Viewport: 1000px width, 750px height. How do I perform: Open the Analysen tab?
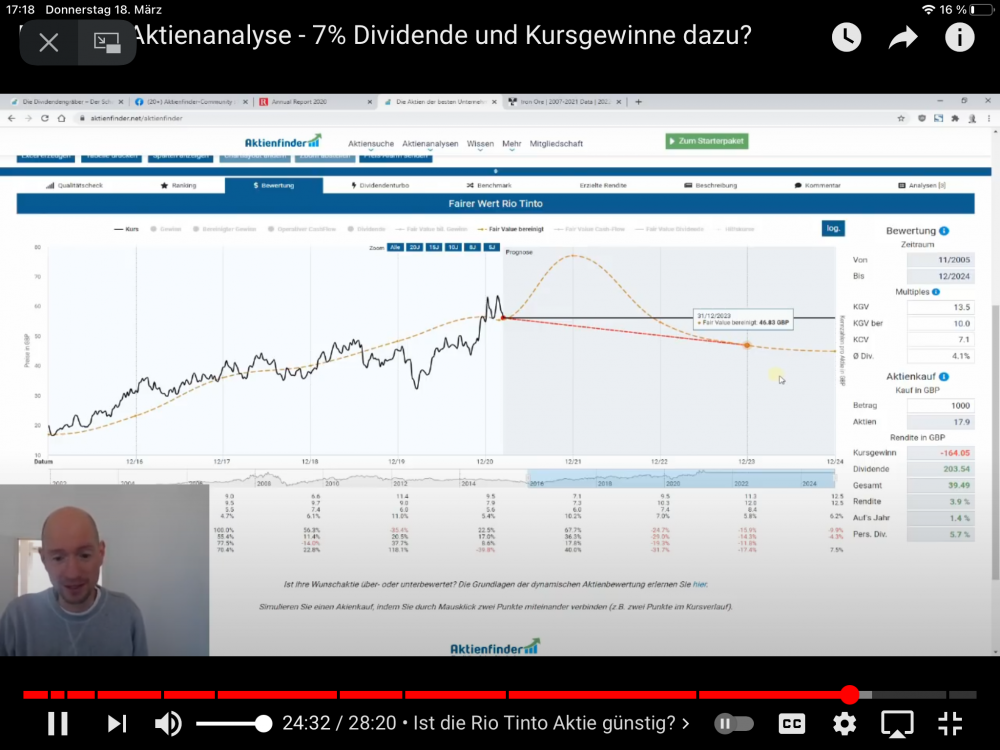[922, 186]
